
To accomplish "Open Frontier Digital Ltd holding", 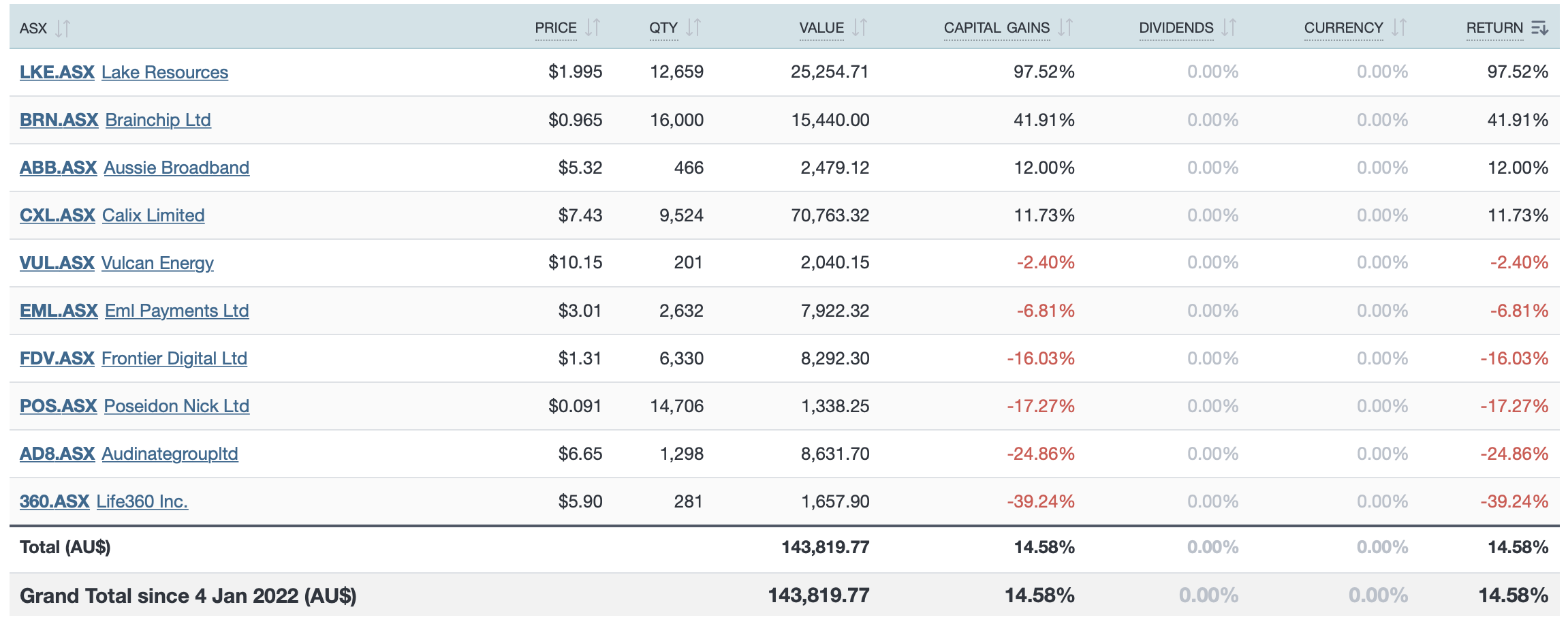I will (174, 358).
